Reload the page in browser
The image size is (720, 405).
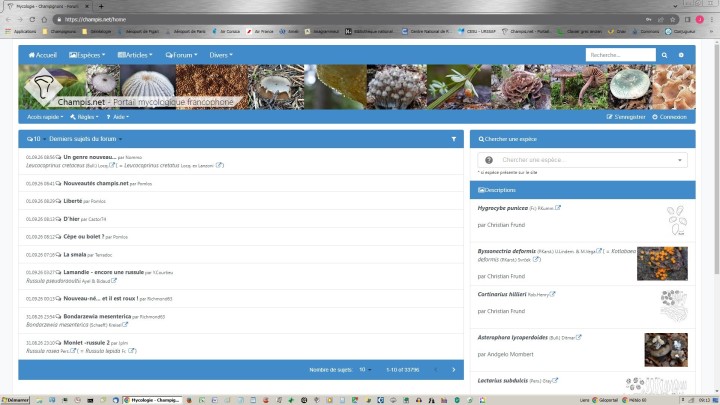(32, 19)
